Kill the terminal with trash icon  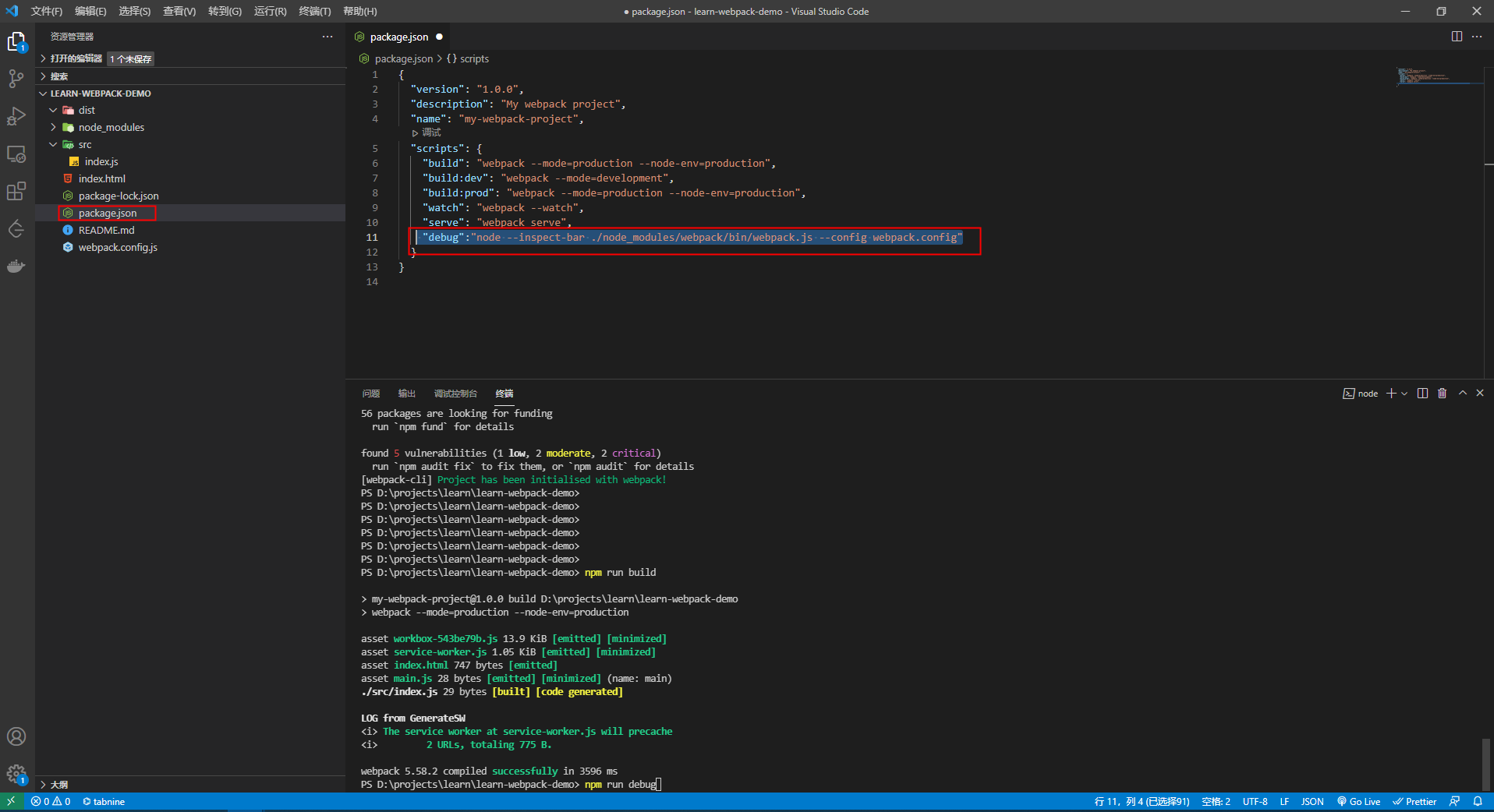coord(1443,394)
